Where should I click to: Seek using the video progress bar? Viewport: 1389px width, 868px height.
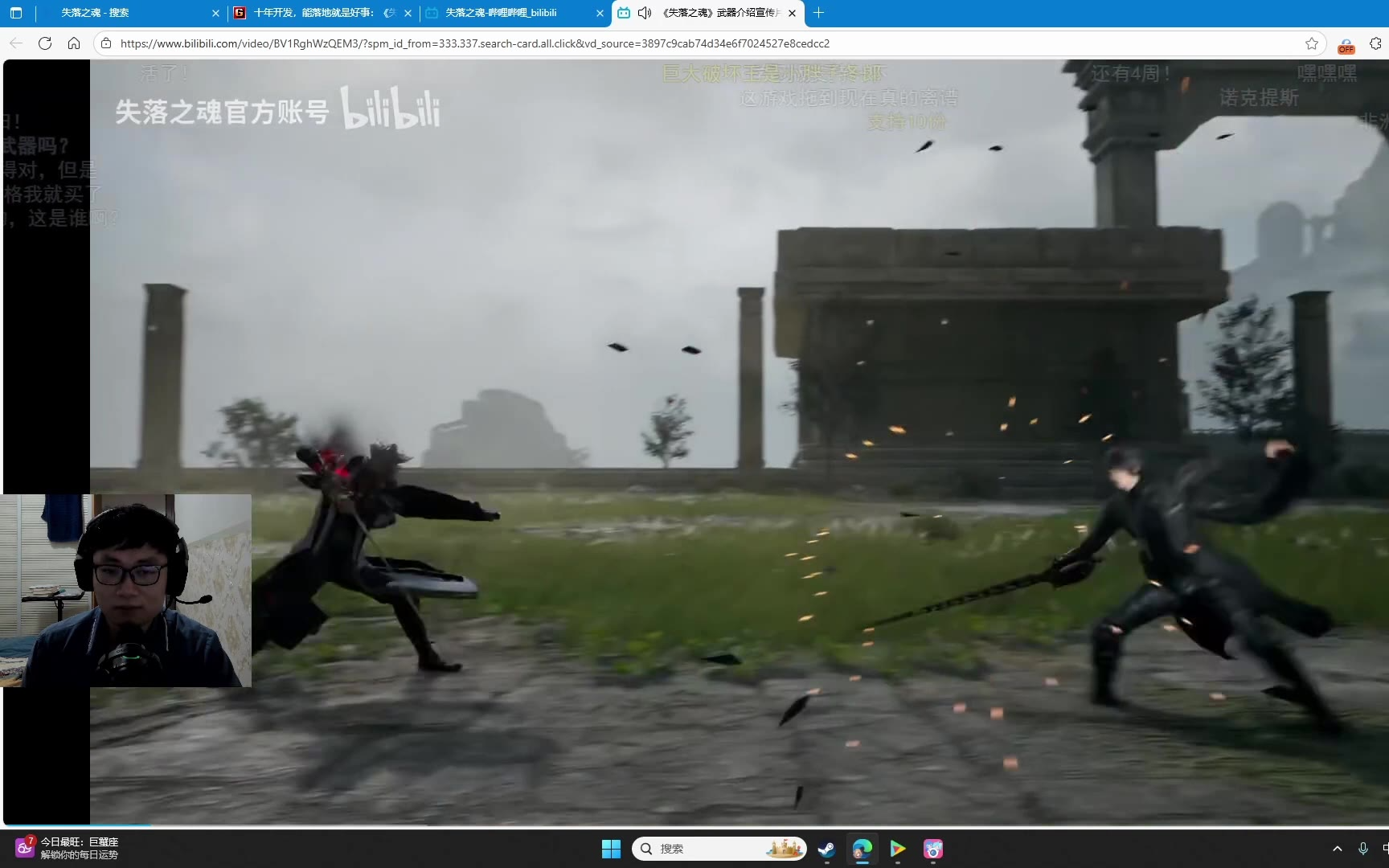click(x=694, y=825)
